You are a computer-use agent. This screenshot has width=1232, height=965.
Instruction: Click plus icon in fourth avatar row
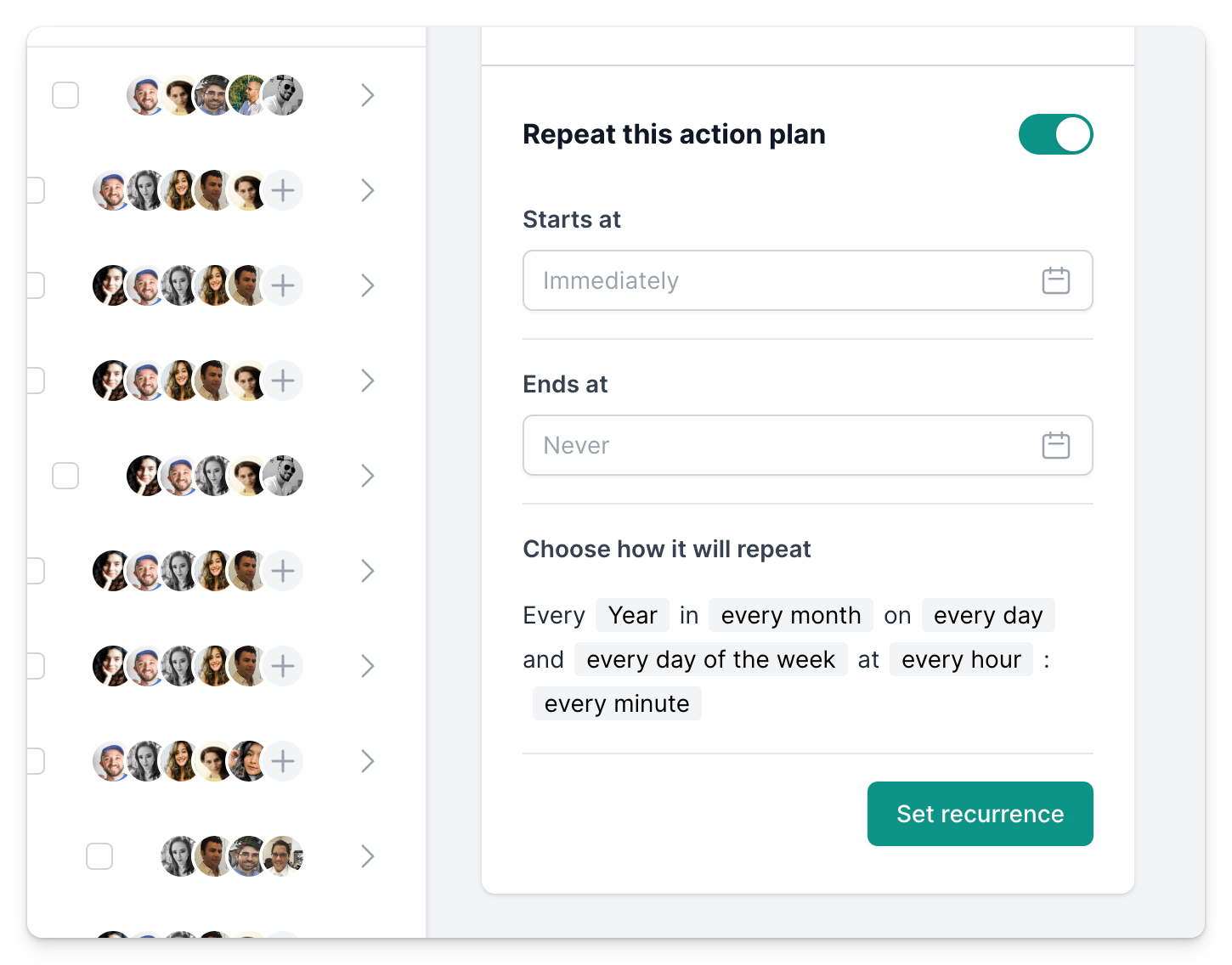pos(283,381)
